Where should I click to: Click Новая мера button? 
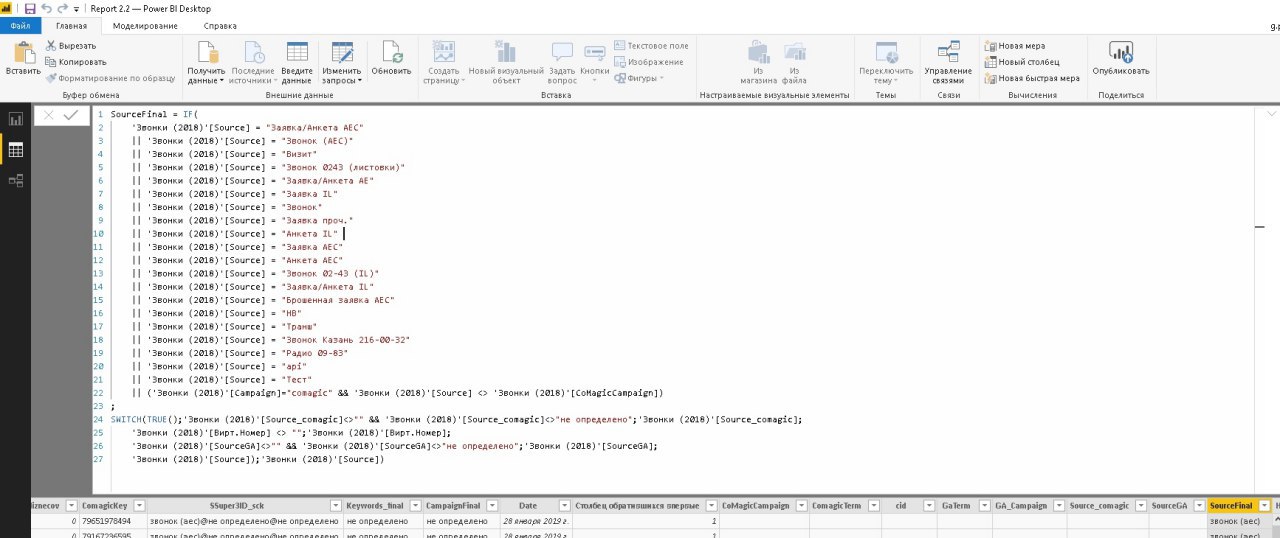point(1015,46)
